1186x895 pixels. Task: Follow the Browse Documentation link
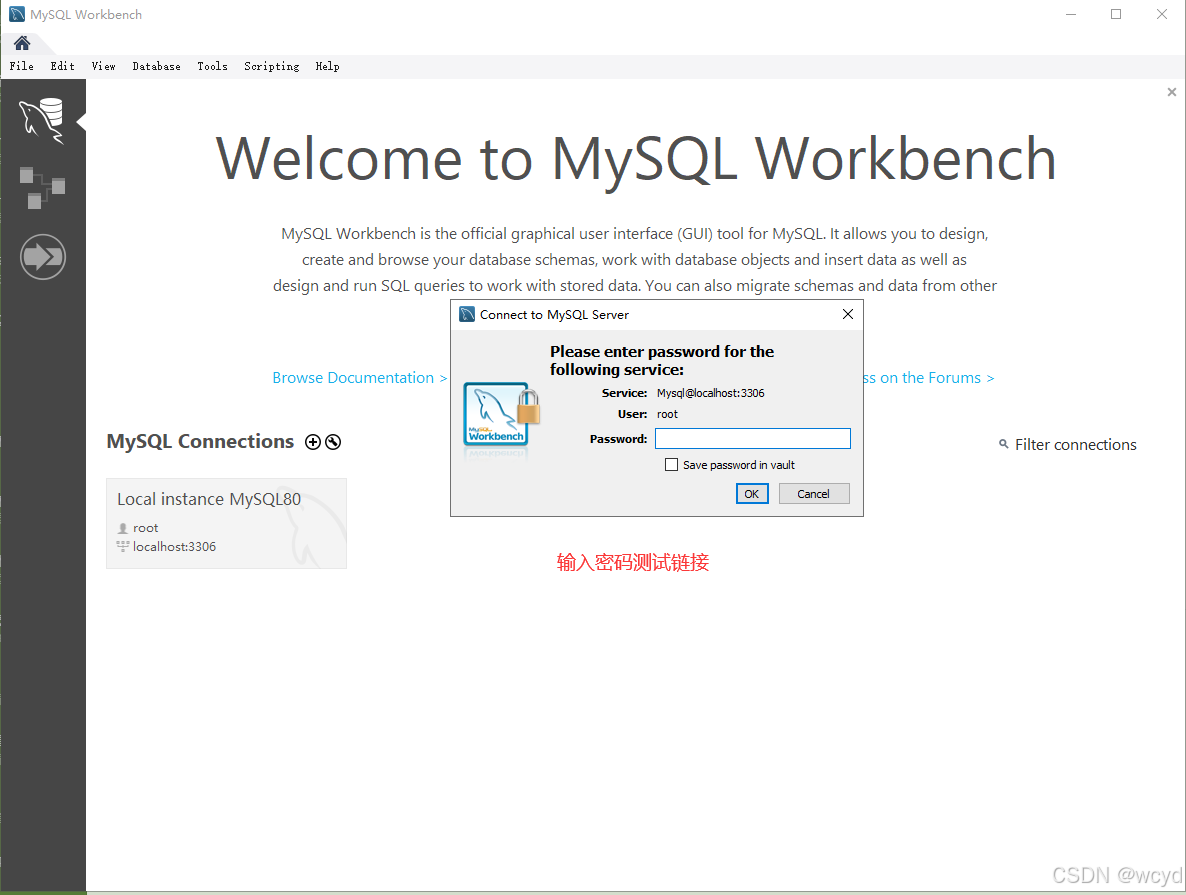359,378
